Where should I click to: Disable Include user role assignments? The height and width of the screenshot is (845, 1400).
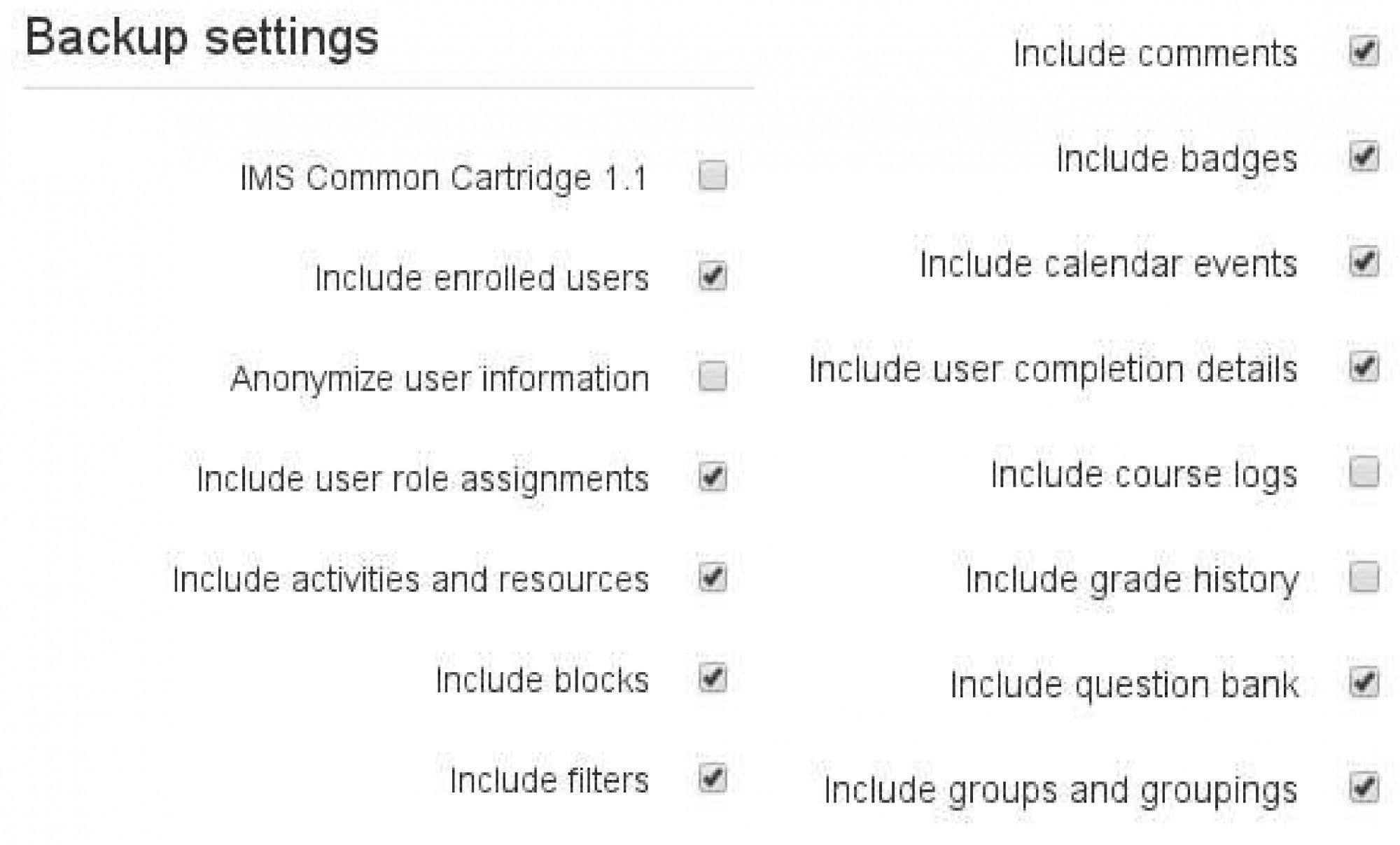713,477
